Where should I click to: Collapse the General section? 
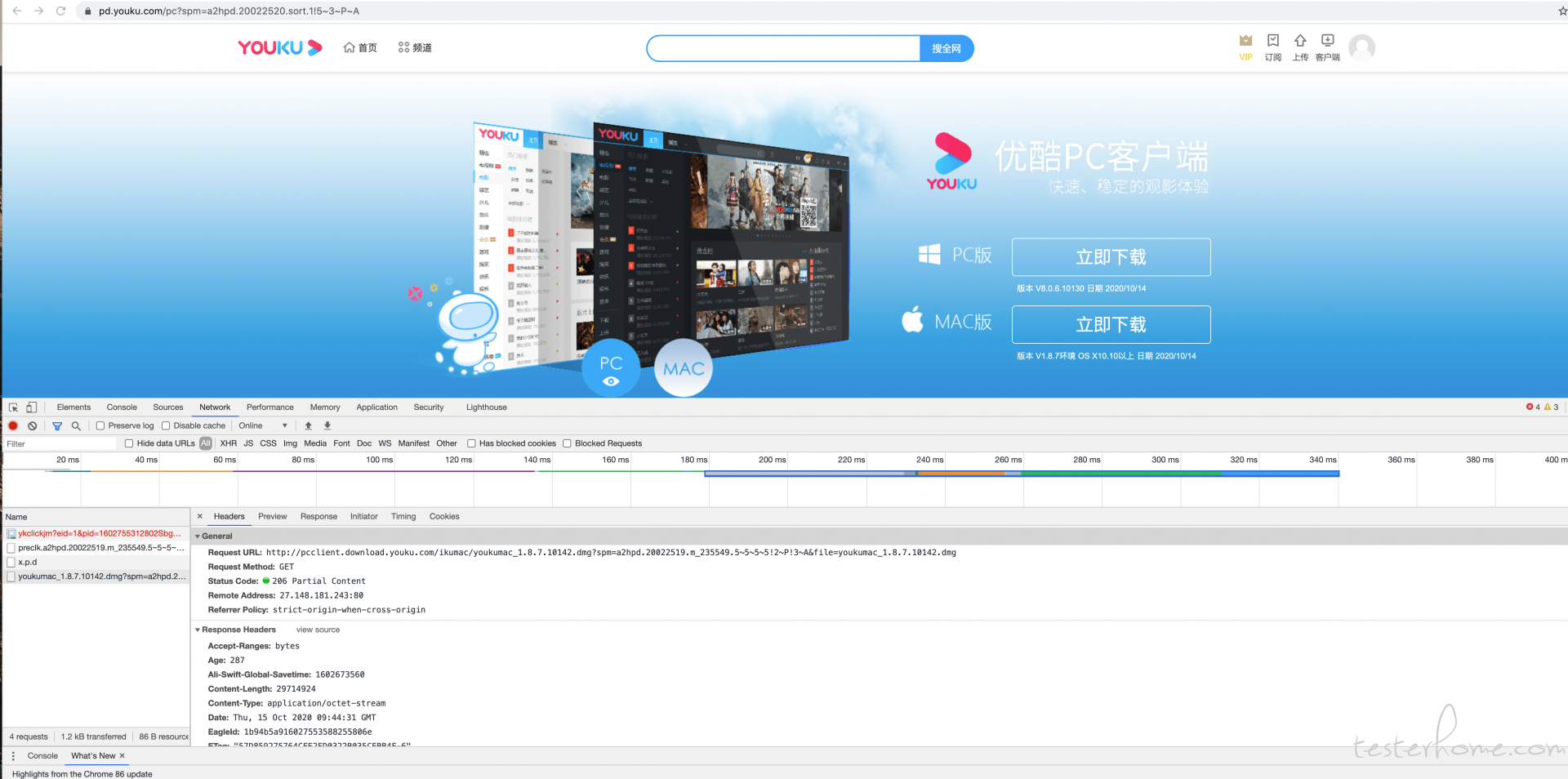tap(198, 536)
